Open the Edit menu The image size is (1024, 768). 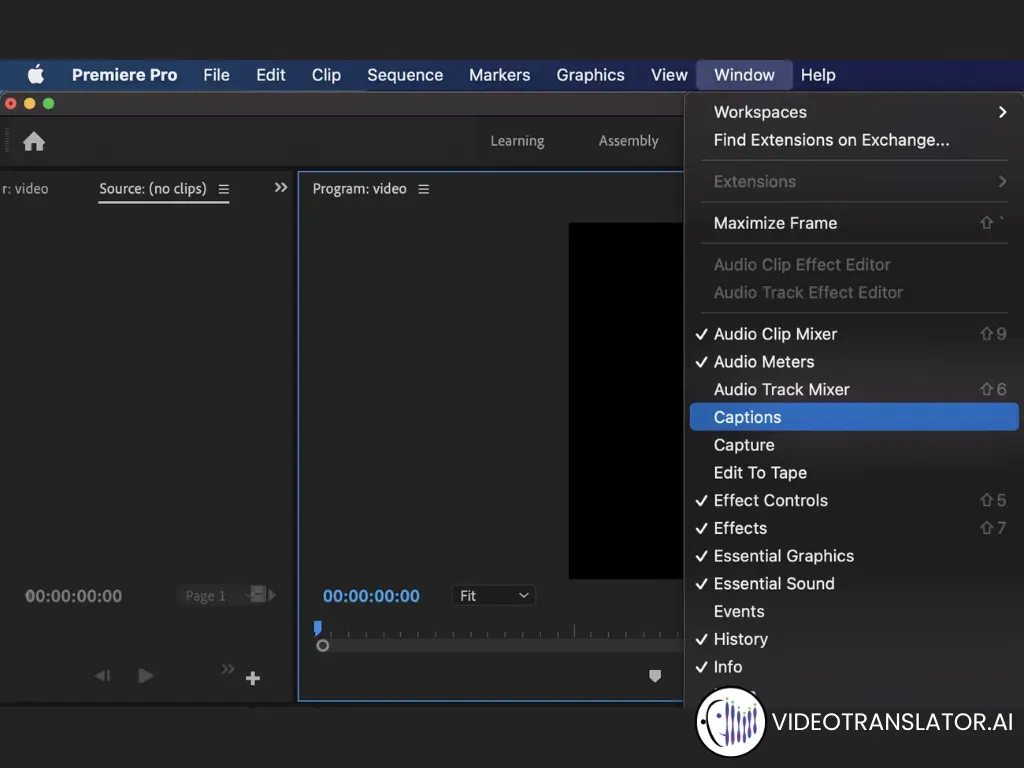(x=270, y=75)
